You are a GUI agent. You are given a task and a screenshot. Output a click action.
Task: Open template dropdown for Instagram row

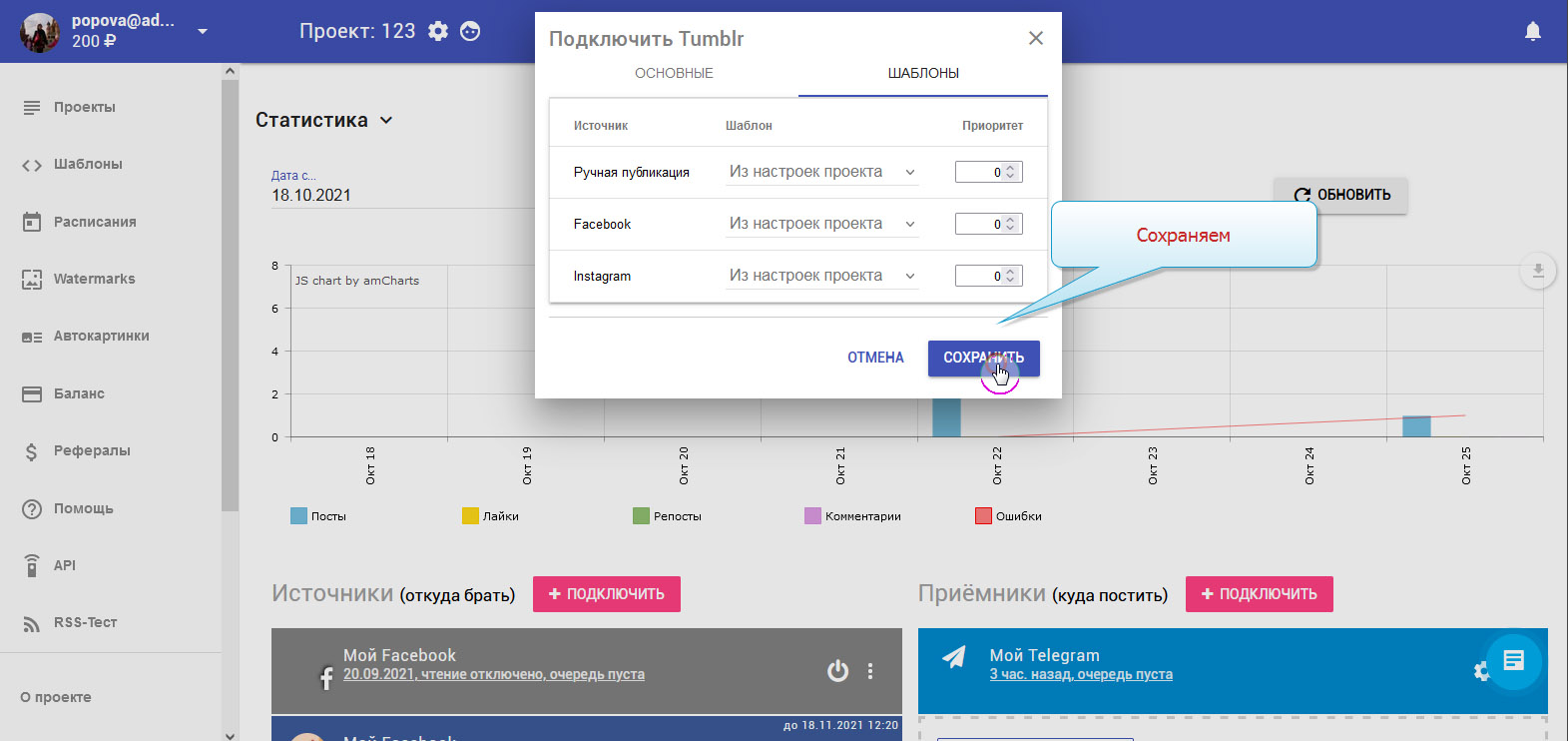click(821, 276)
